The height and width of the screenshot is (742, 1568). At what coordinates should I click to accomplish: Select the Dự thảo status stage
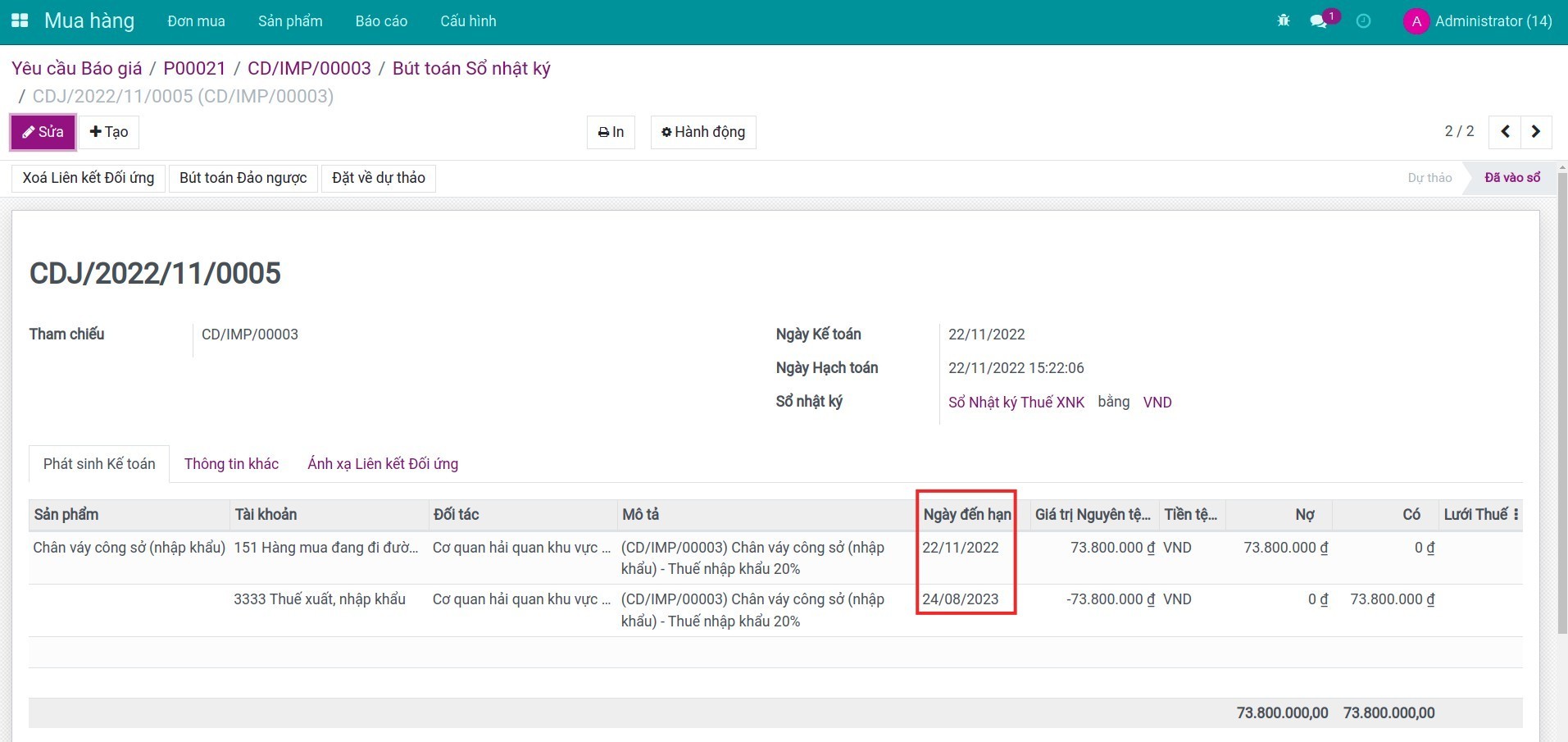(x=1429, y=178)
